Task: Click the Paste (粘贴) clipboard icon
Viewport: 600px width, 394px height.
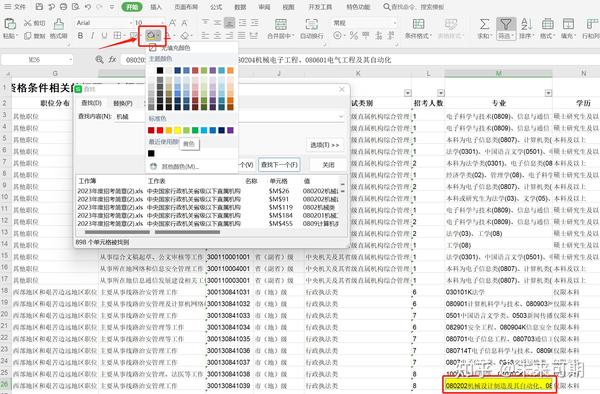Action: (10, 24)
